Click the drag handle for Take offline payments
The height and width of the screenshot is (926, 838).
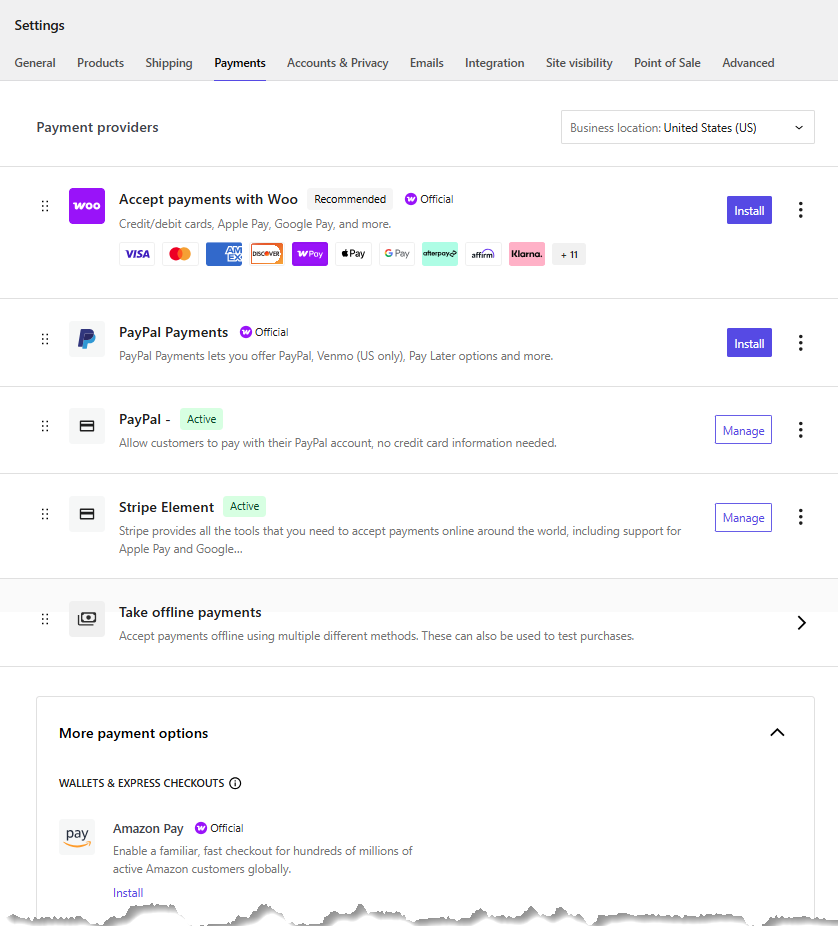click(x=45, y=619)
